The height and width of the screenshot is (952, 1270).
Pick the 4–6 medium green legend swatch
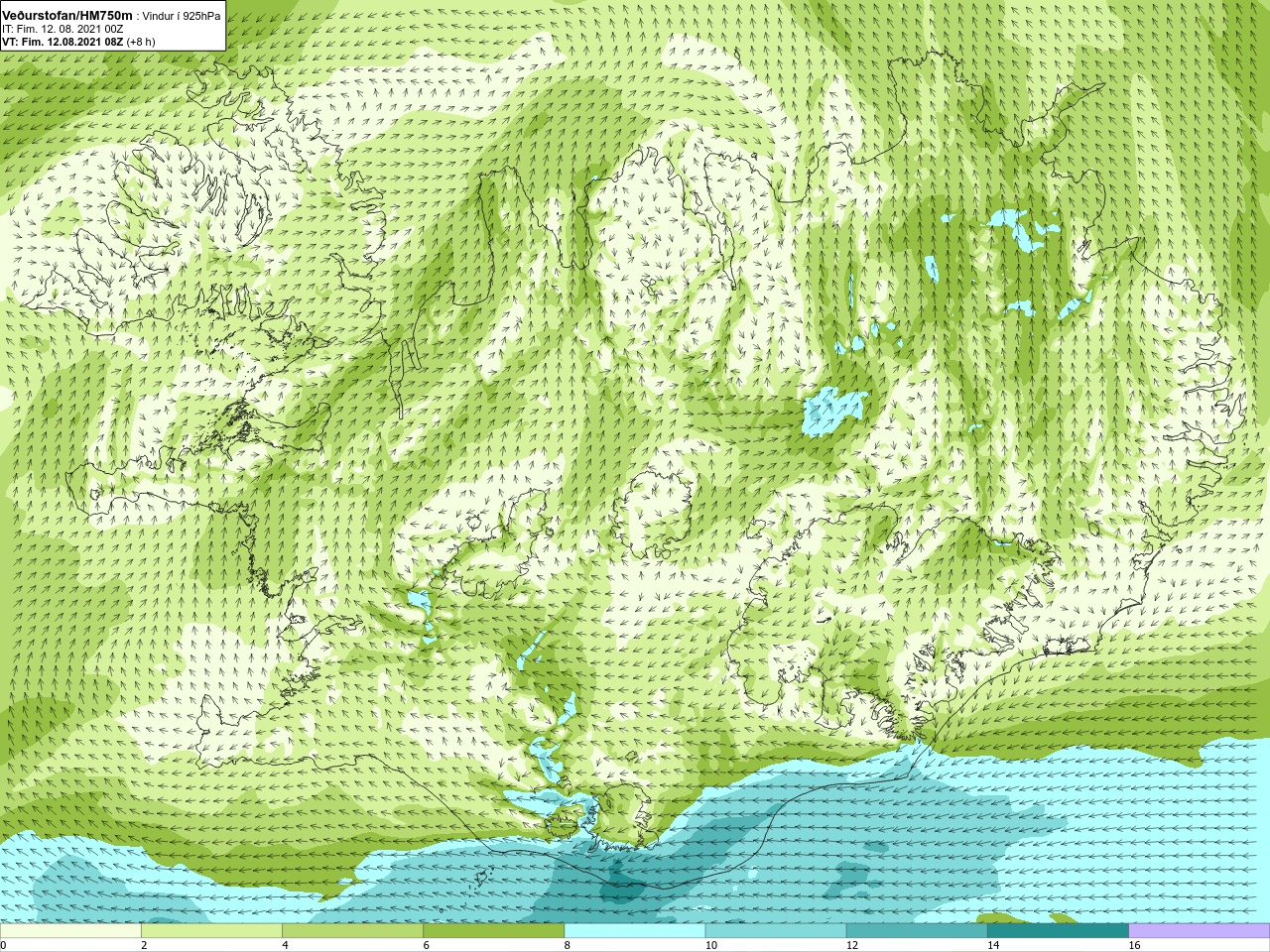352,930
